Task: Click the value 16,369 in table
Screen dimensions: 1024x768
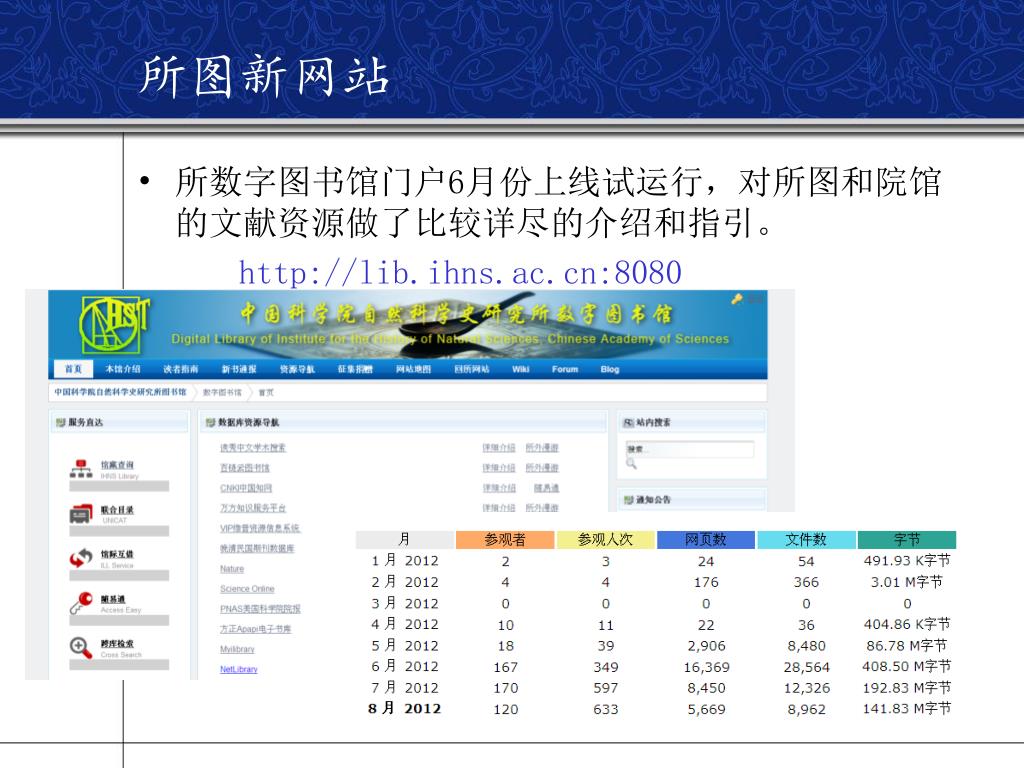Action: tap(706, 667)
